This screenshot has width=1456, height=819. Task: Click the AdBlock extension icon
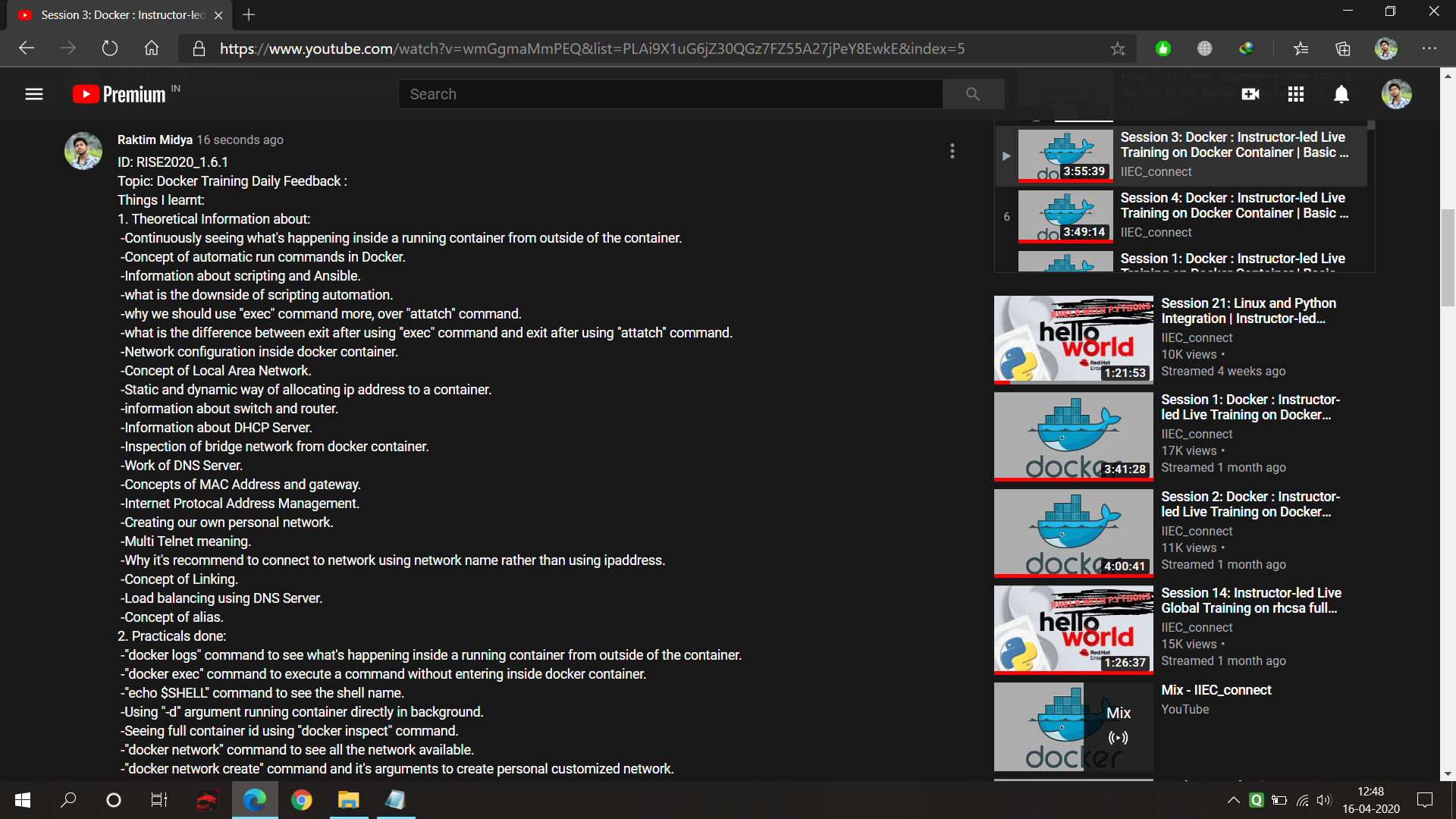pos(1164,48)
